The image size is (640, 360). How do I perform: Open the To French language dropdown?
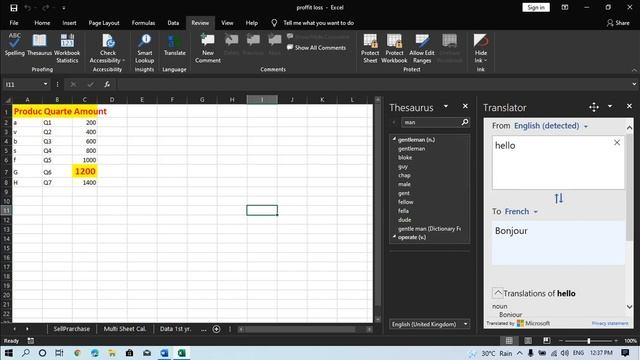pos(521,211)
